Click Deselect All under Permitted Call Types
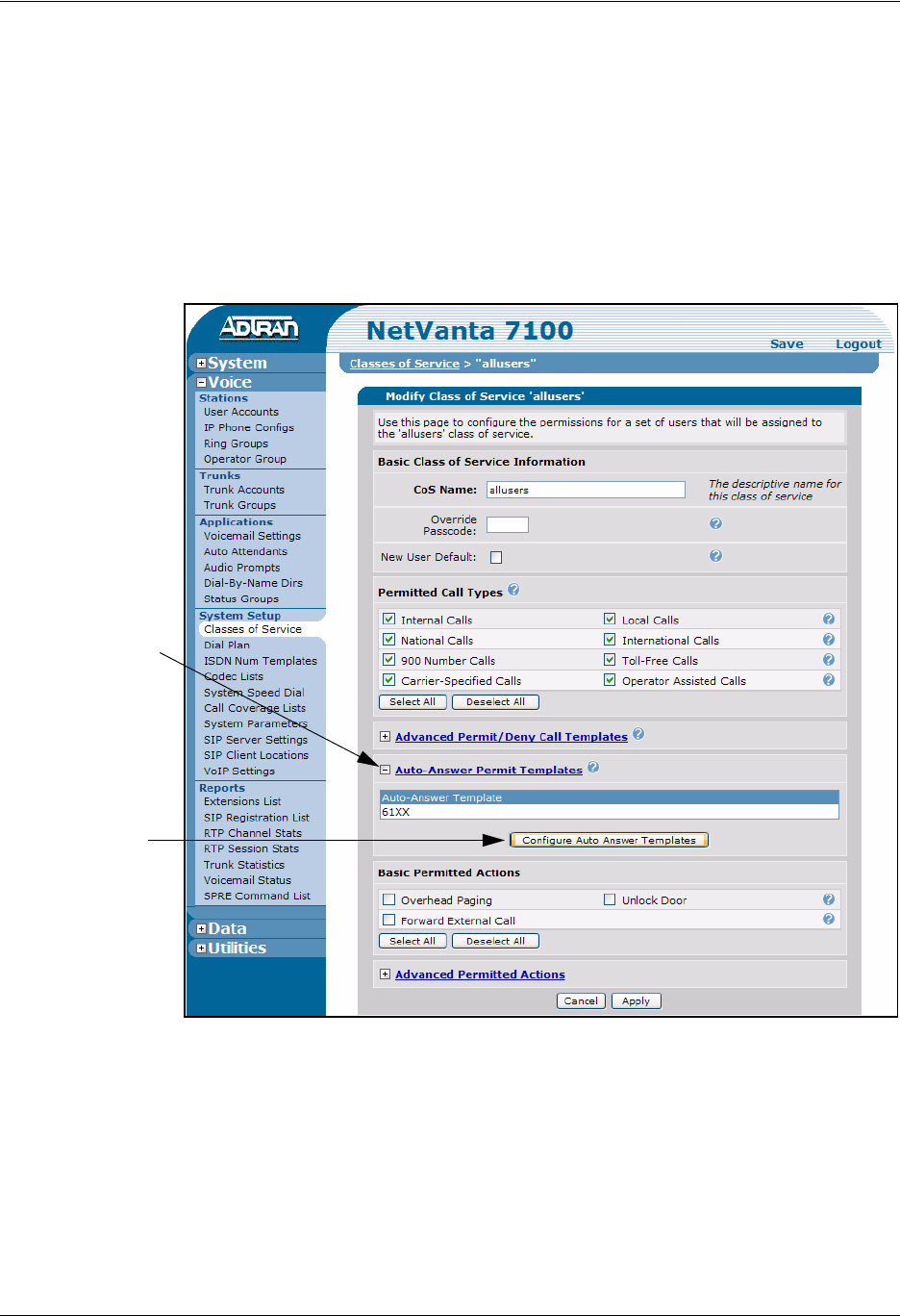This screenshot has height=1316, width=900. (x=495, y=702)
